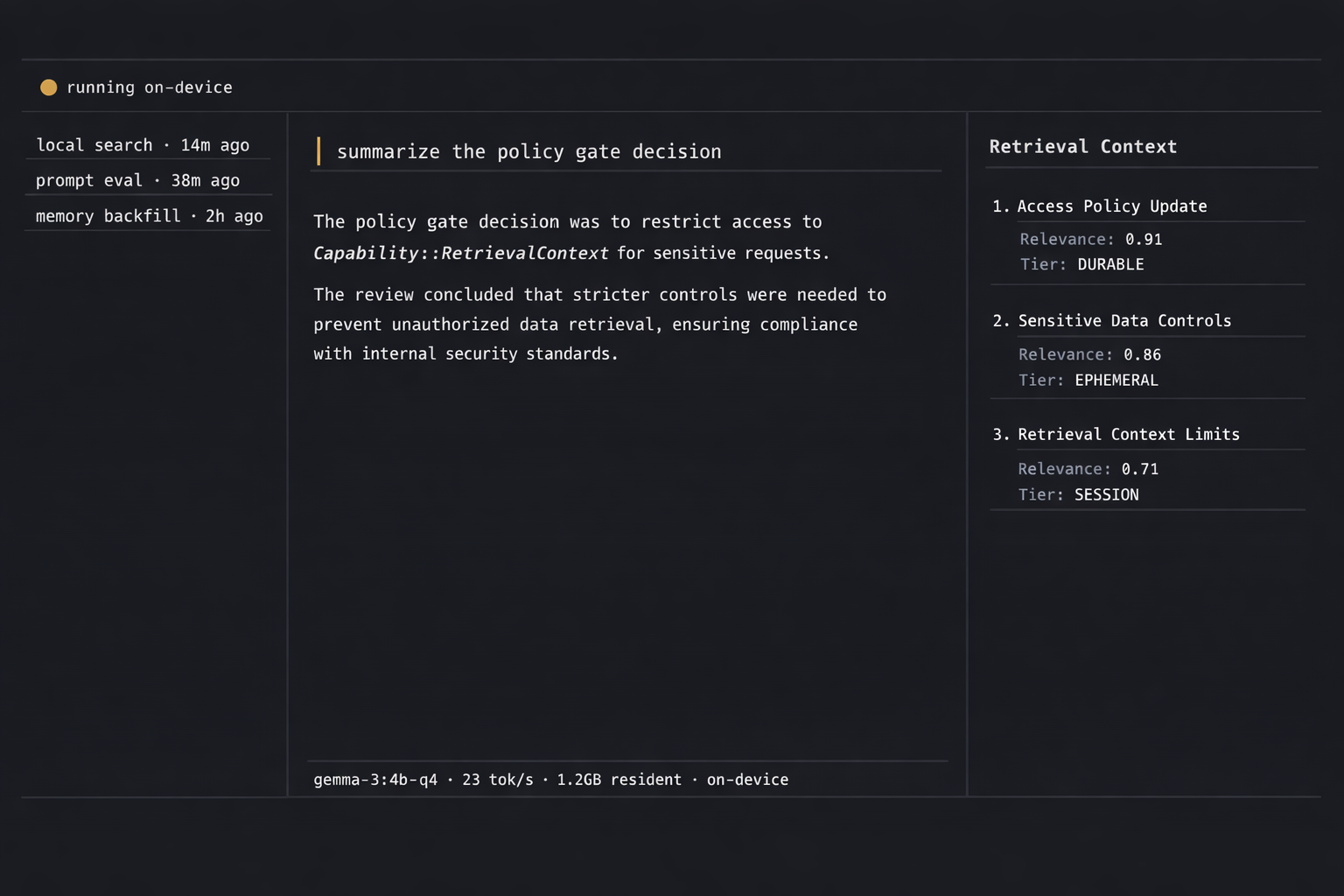Click the '1.2GB resident' memory indicator

point(619,780)
